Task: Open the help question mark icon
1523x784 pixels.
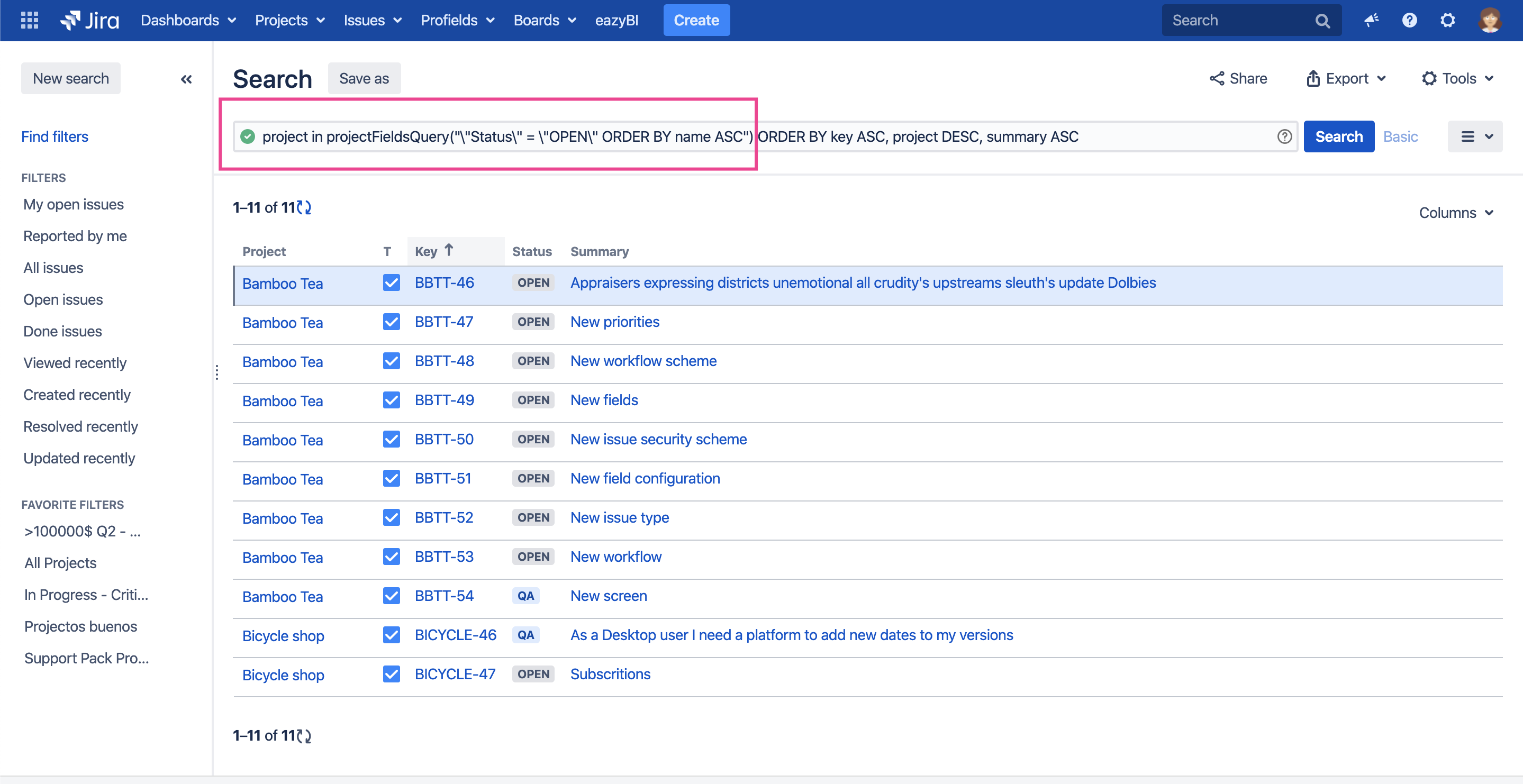Action: pos(1409,20)
